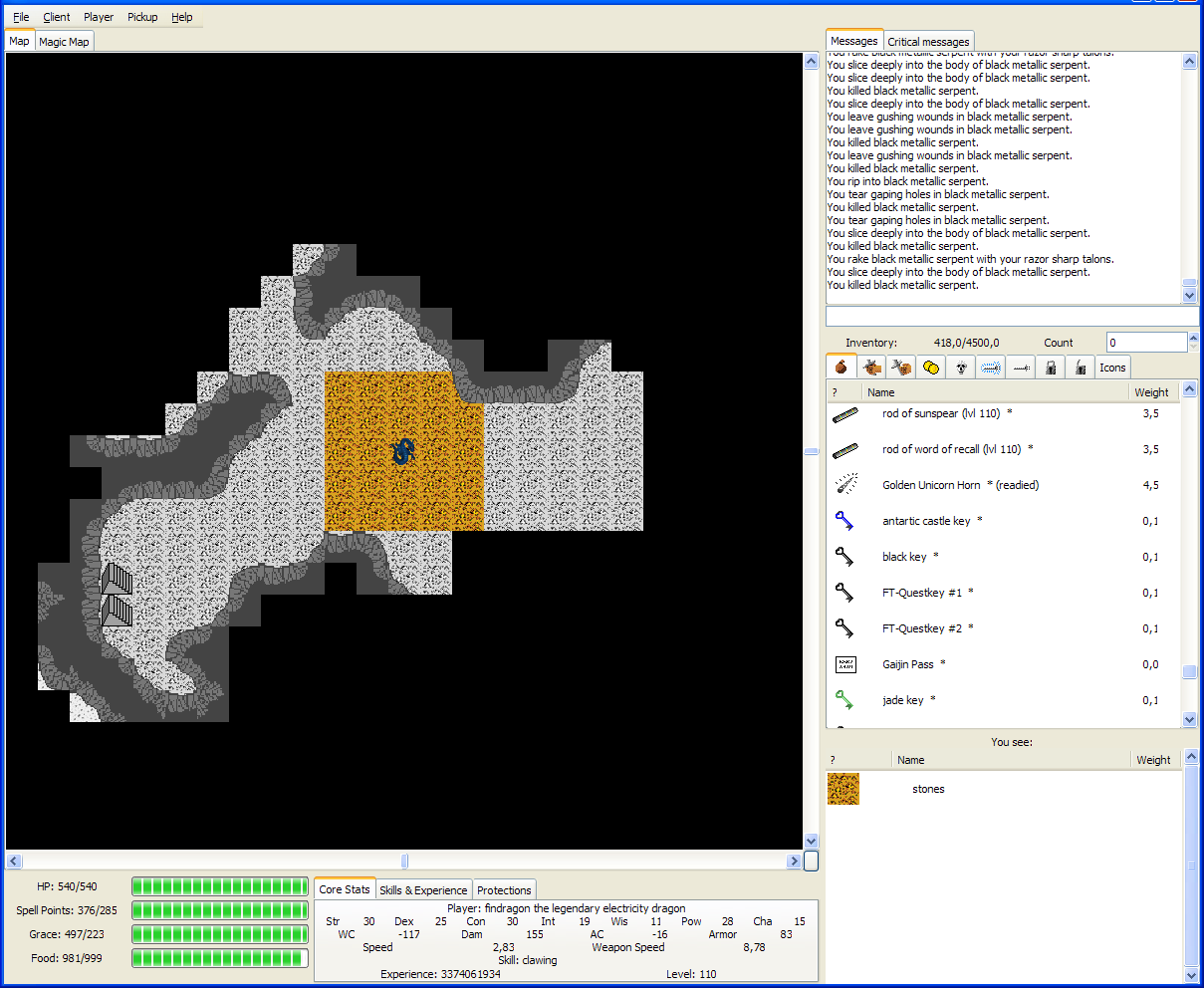Viewport: 1204px width, 988px height.
Task: Click the inventory list scroll down arrow
Action: (1190, 719)
